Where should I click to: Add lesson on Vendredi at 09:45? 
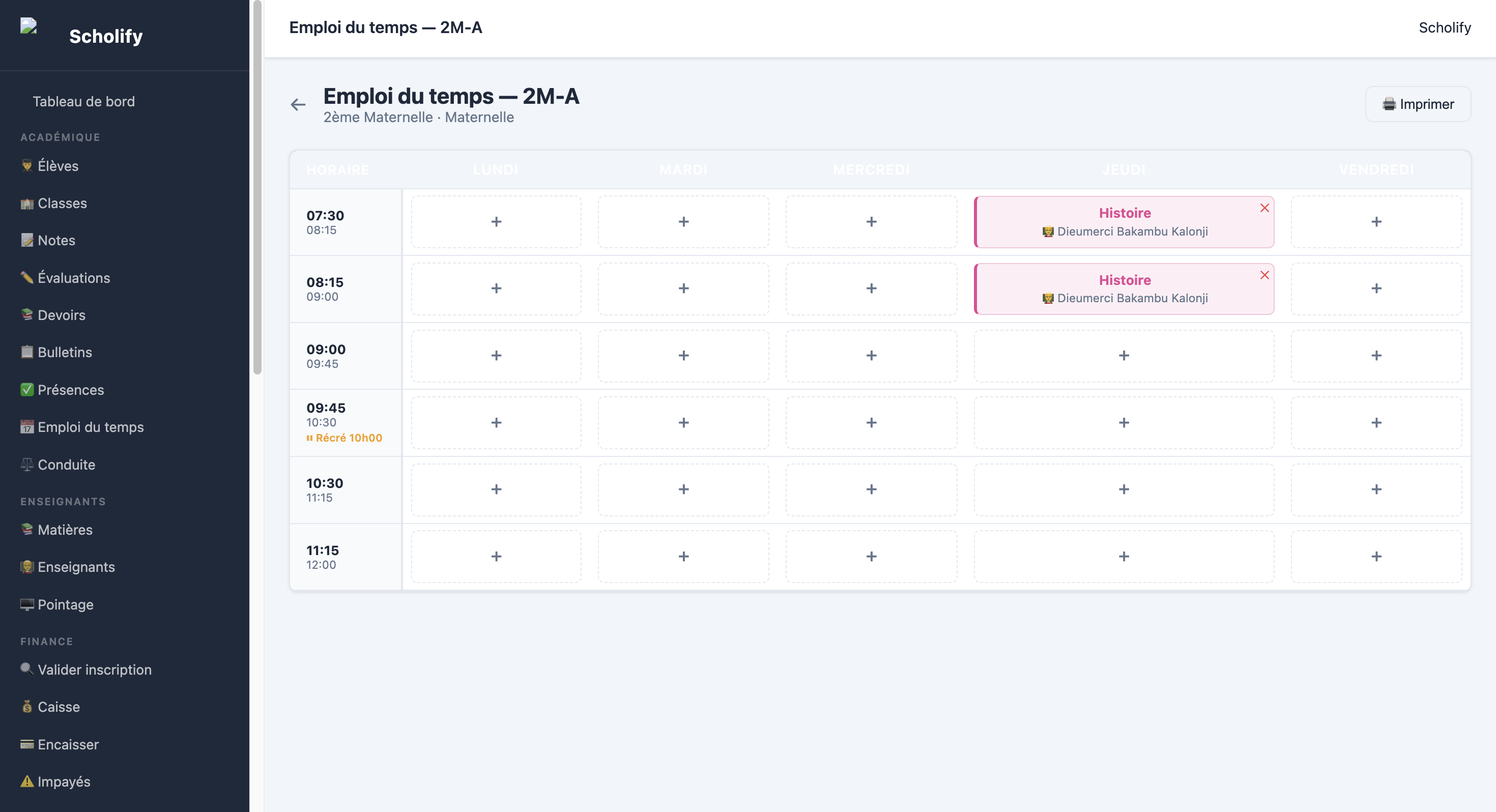1376,423
